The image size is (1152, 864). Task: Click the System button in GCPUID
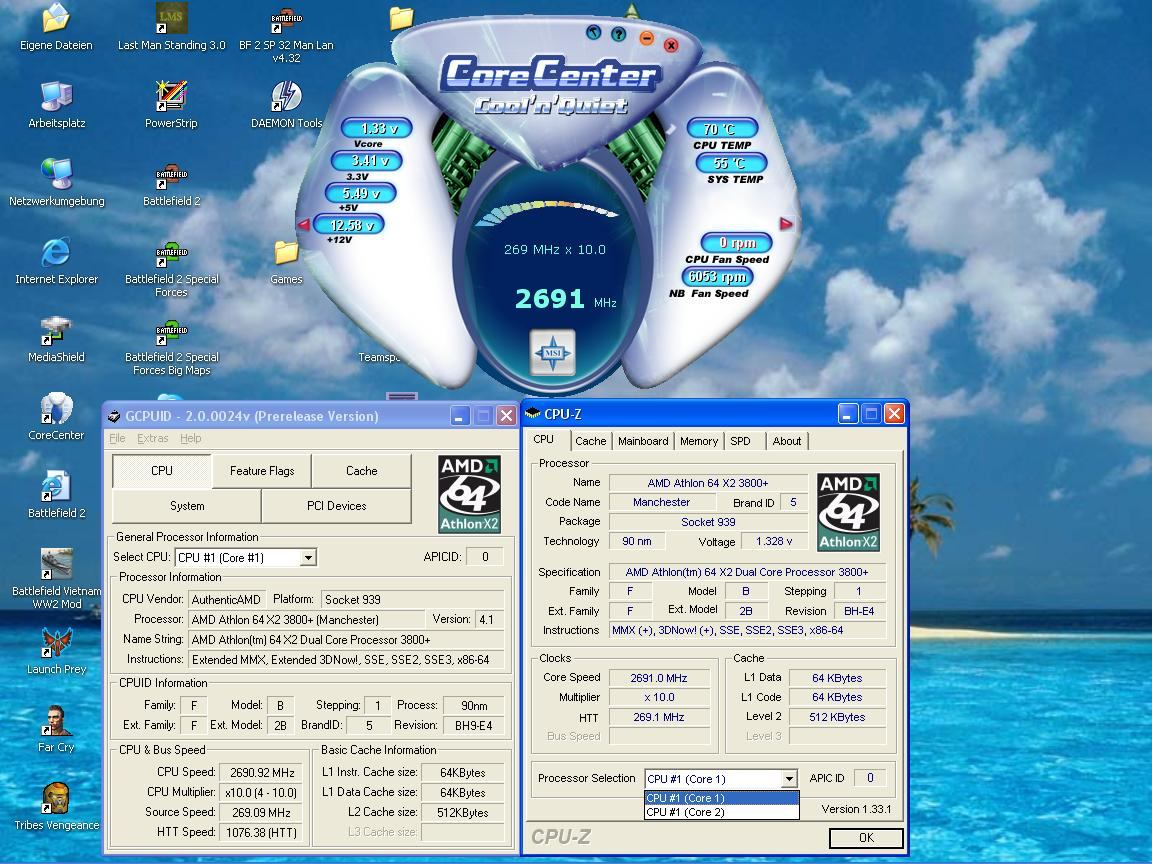tap(187, 506)
